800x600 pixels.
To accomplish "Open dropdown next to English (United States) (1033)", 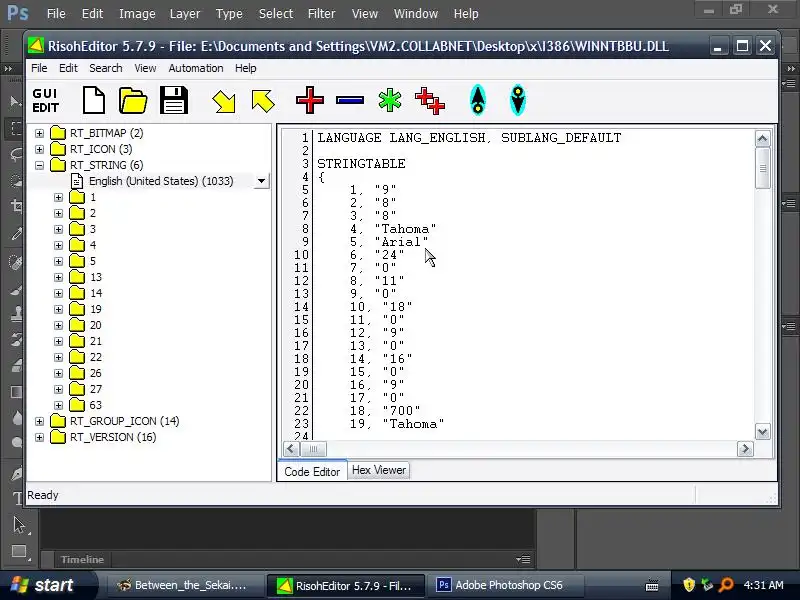I will (261, 181).
